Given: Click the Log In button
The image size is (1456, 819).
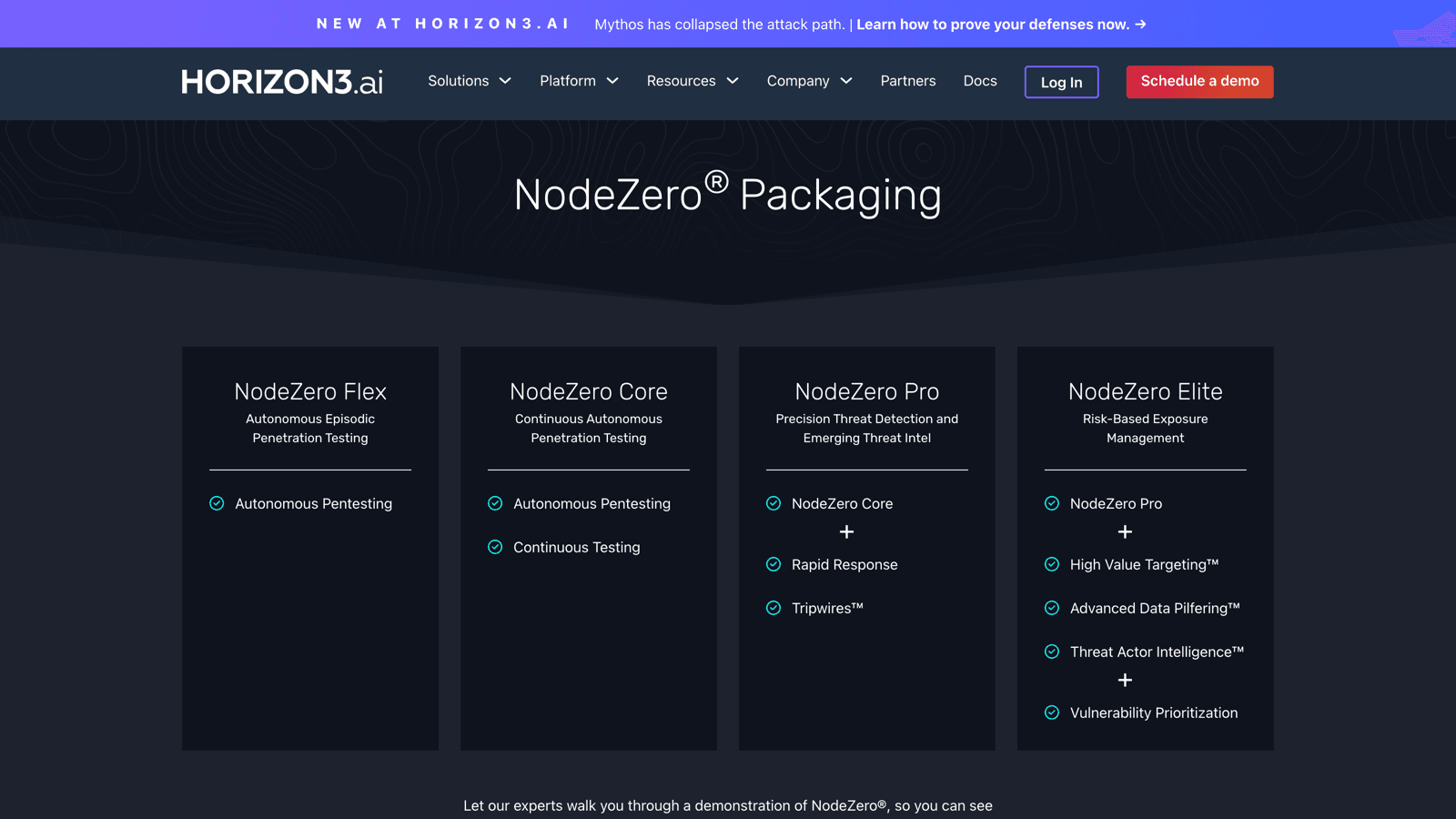Looking at the screenshot, I should [1061, 82].
